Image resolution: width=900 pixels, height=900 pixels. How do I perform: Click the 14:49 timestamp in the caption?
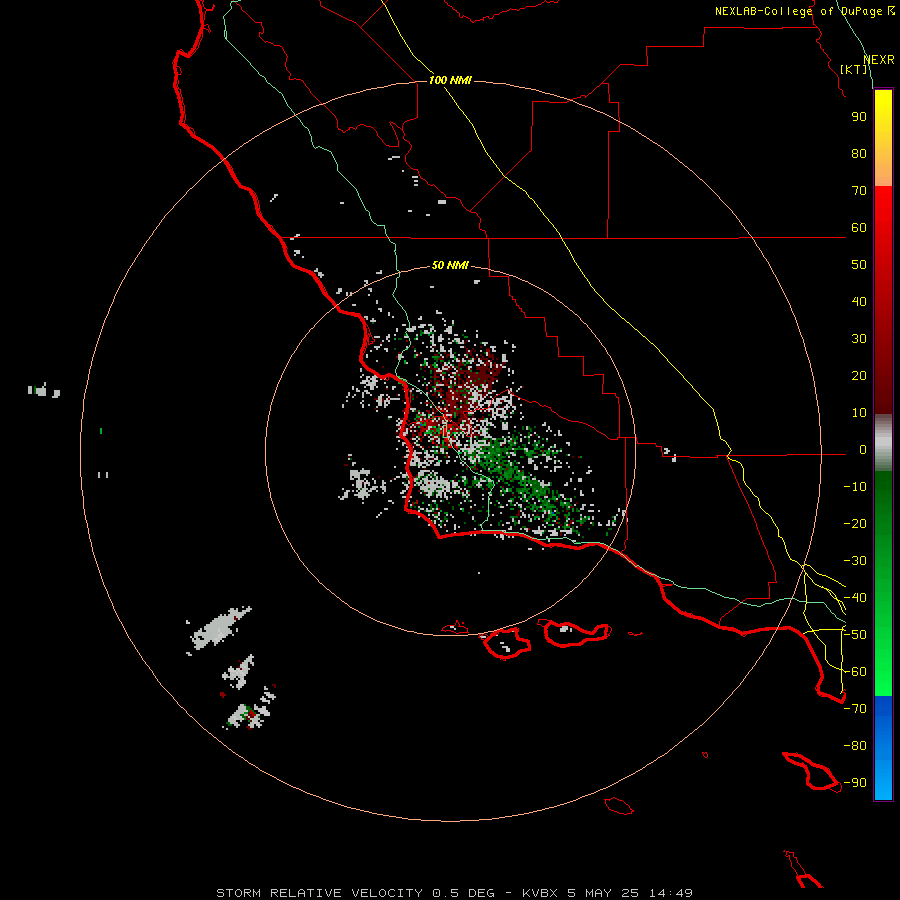(x=670, y=893)
